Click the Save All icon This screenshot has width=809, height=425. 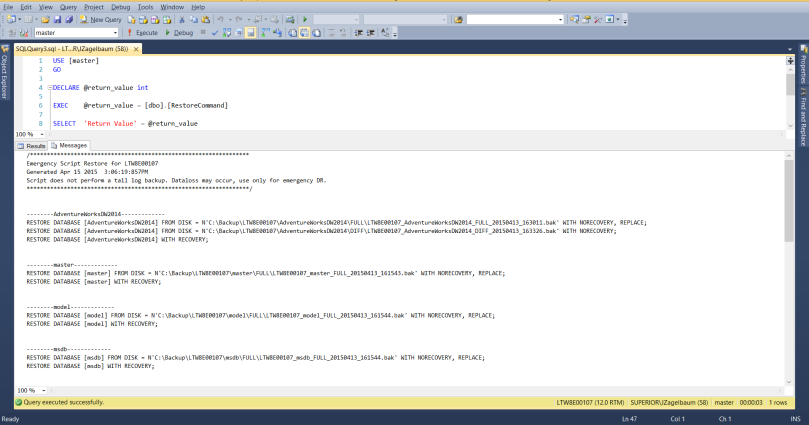click(69, 20)
